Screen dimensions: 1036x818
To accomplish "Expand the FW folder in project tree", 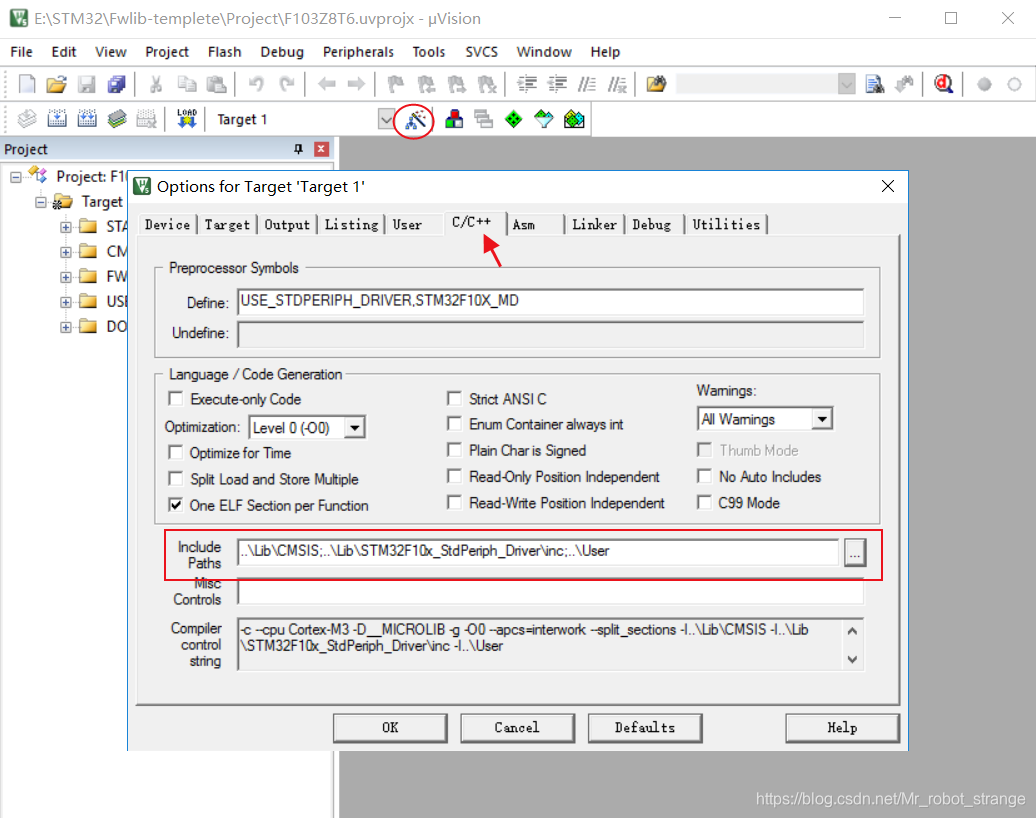I will 65,277.
